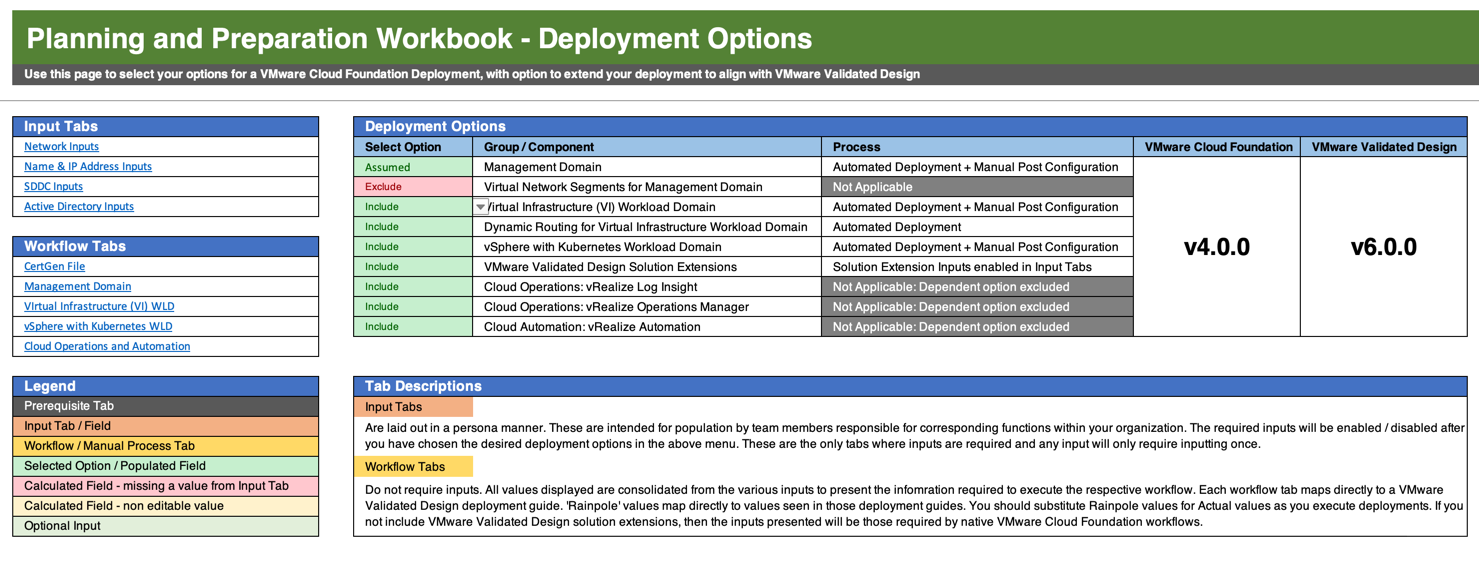This screenshot has width=1479, height=563.
Task: Select Include cell for vRealize Automation
Action: click(x=412, y=327)
